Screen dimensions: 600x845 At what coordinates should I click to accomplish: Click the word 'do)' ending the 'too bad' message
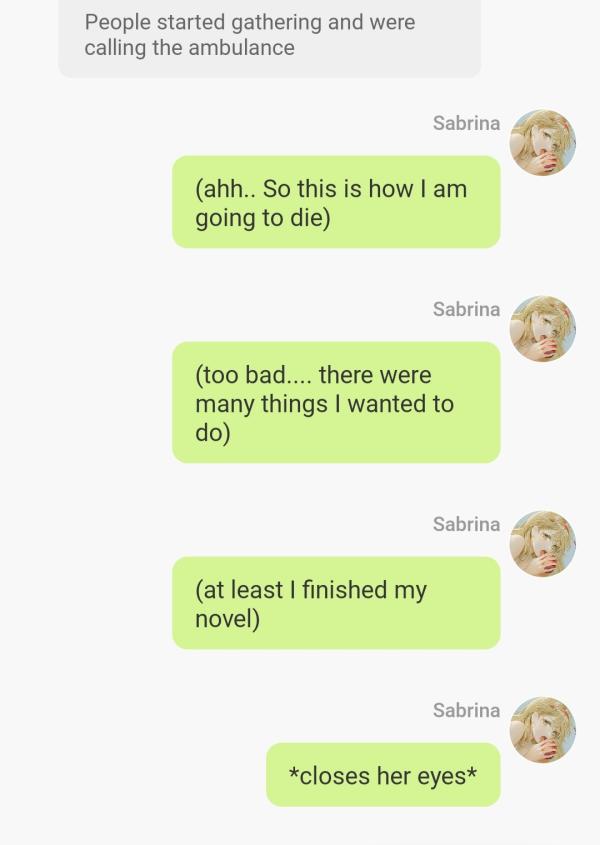click(x=212, y=433)
